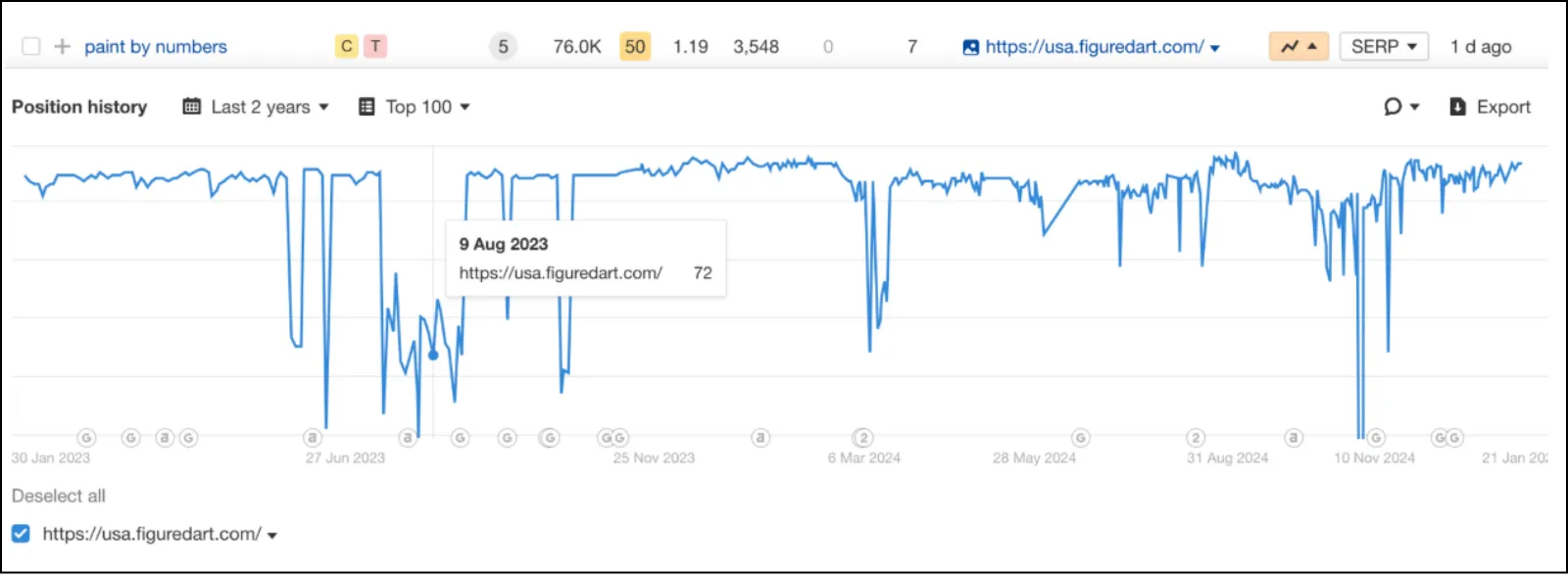
Task: Click the yellow 50 difficulty badge
Action: (635, 46)
